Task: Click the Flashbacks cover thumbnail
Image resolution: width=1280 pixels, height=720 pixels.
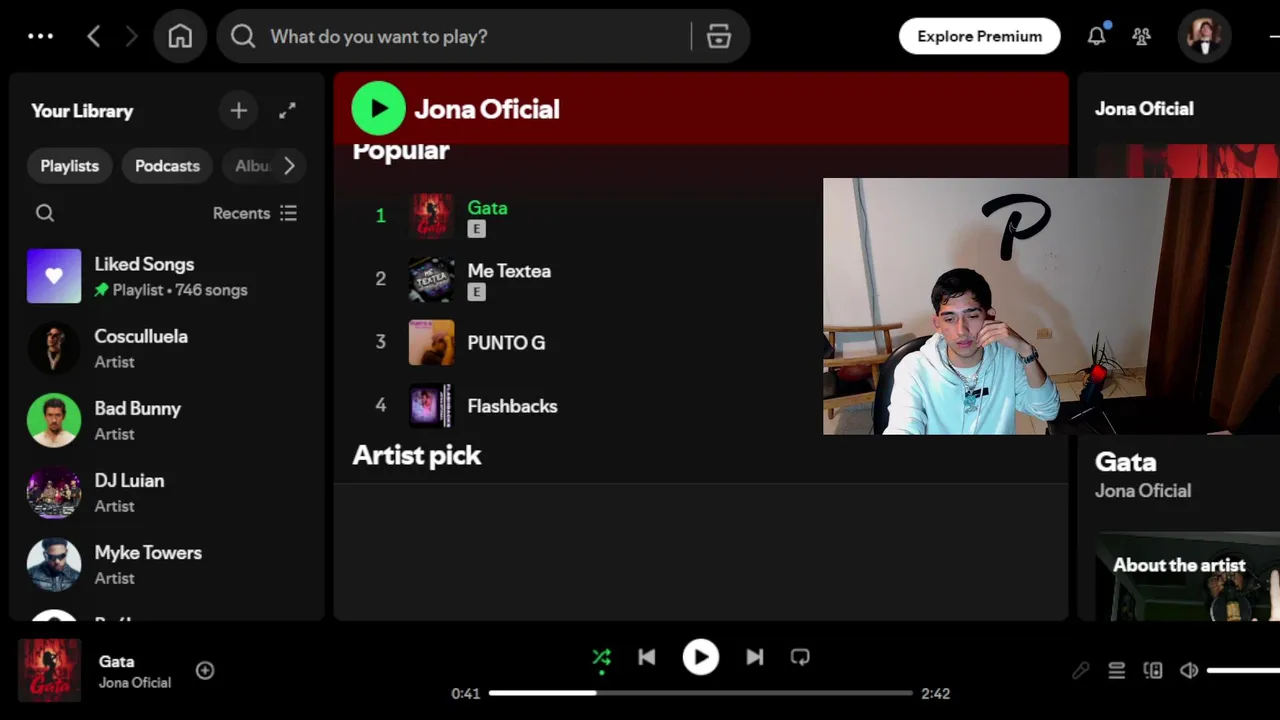Action: [x=431, y=405]
